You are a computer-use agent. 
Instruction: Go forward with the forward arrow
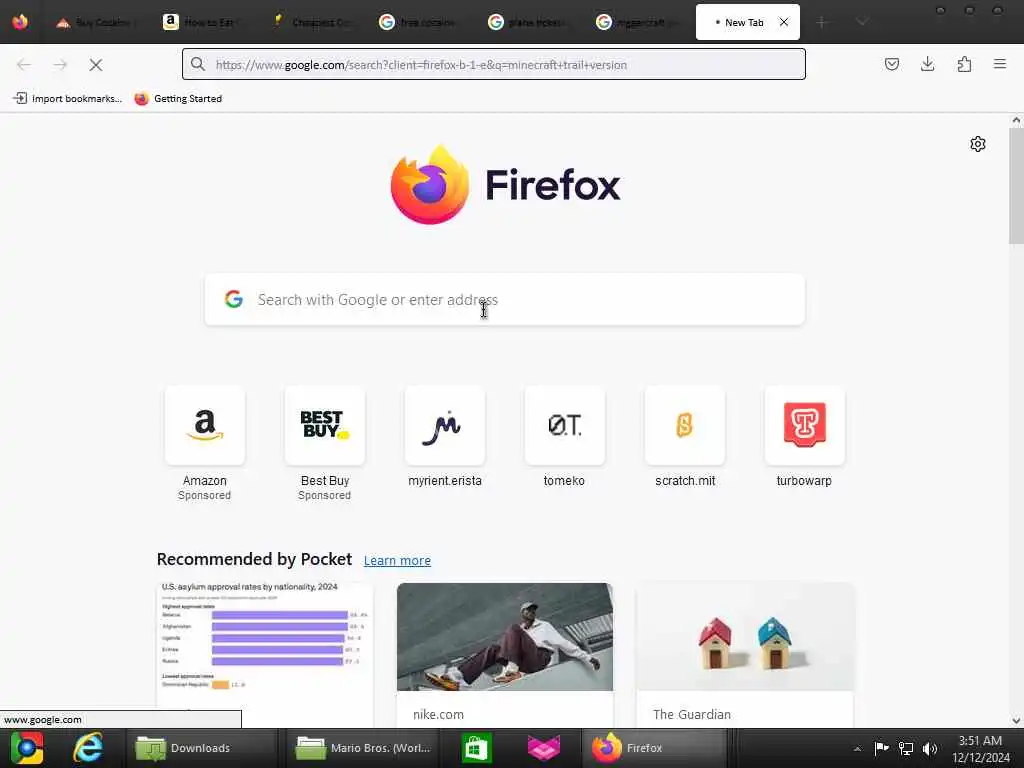coord(60,65)
